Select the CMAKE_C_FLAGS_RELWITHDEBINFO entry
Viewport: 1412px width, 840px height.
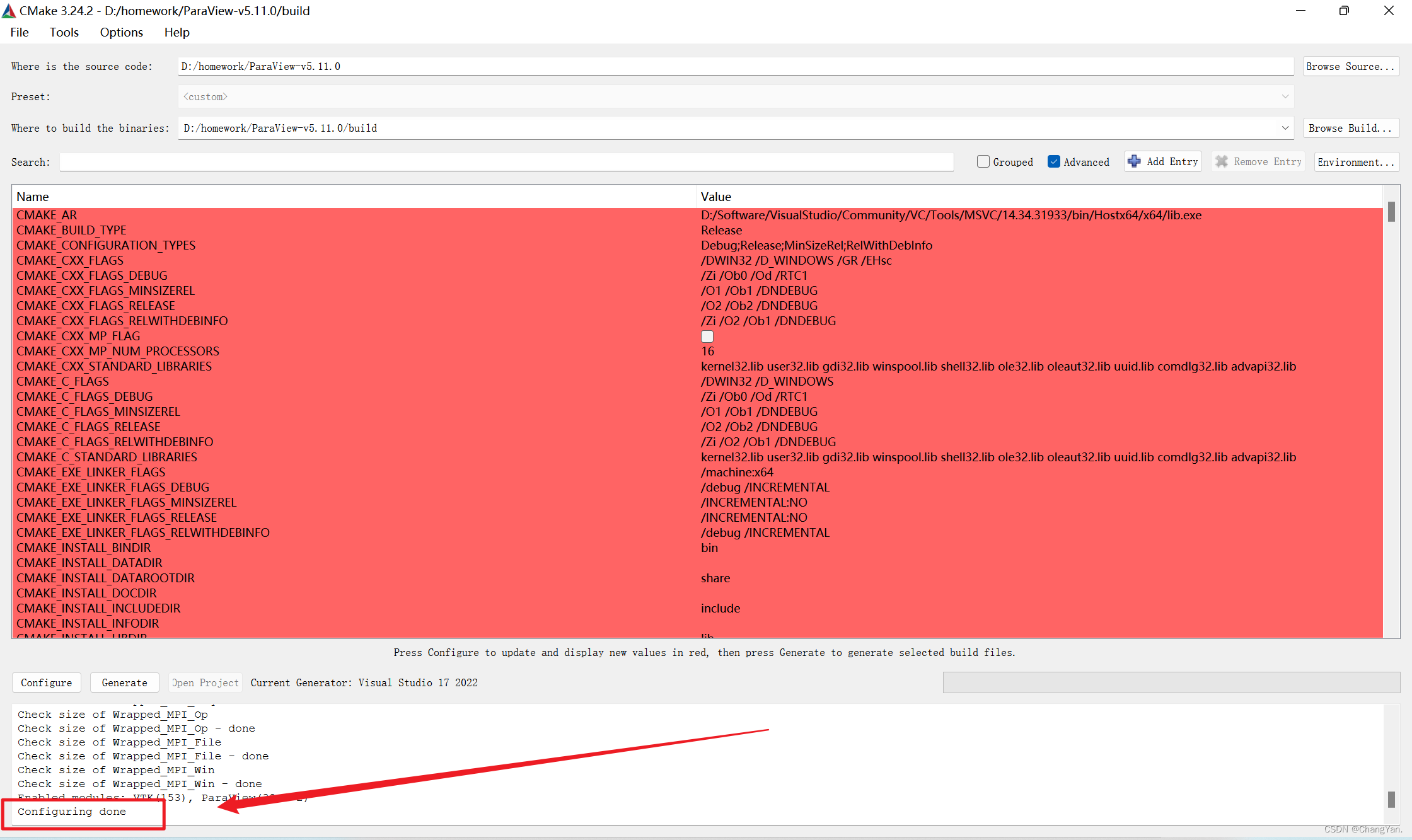coord(115,442)
